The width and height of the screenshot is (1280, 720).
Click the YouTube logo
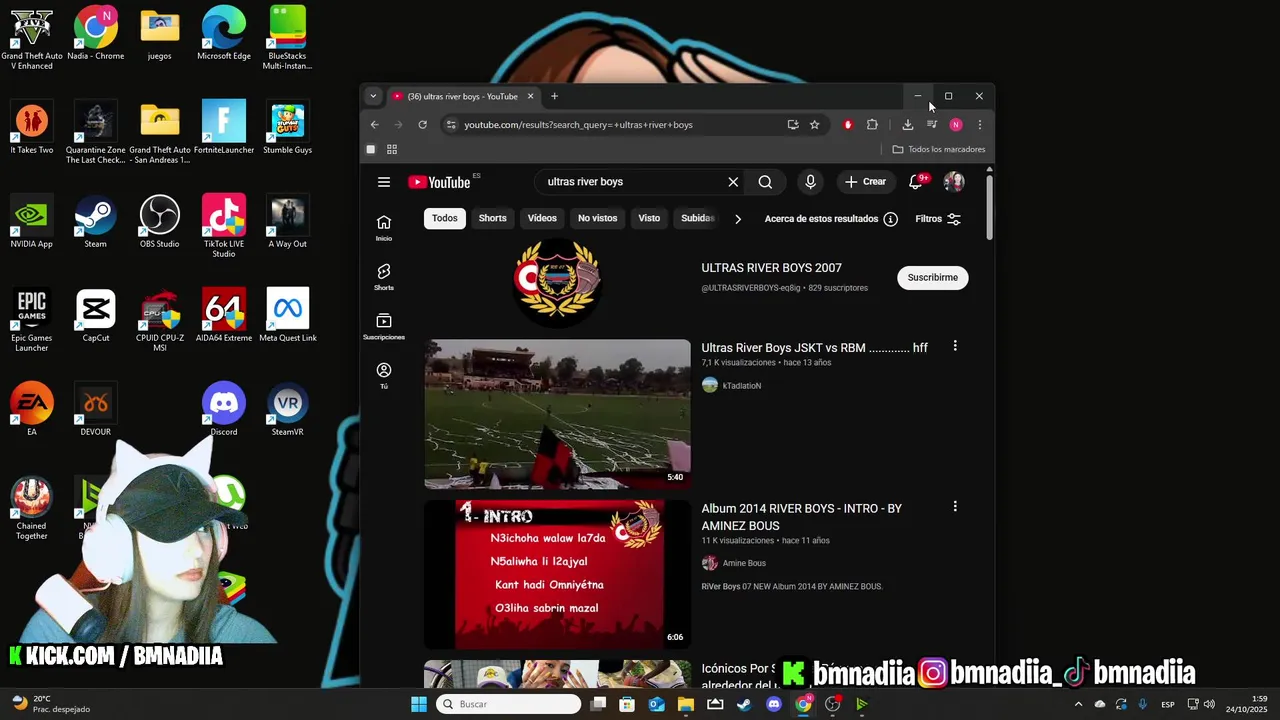[439, 182]
